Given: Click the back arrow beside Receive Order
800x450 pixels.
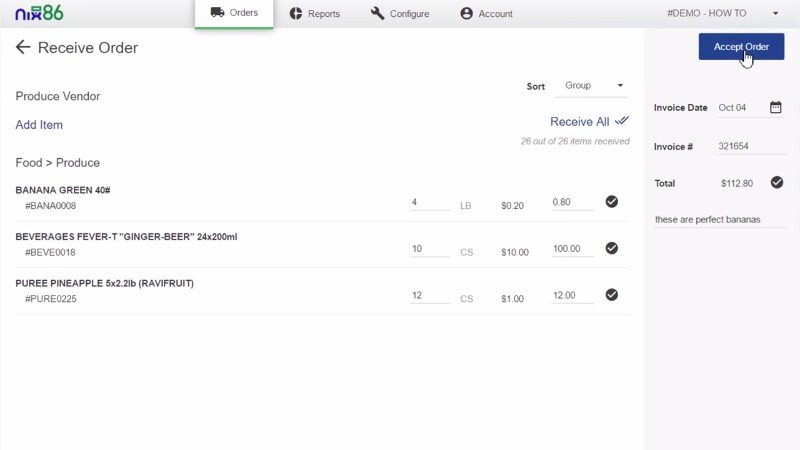Looking at the screenshot, I should (x=23, y=48).
